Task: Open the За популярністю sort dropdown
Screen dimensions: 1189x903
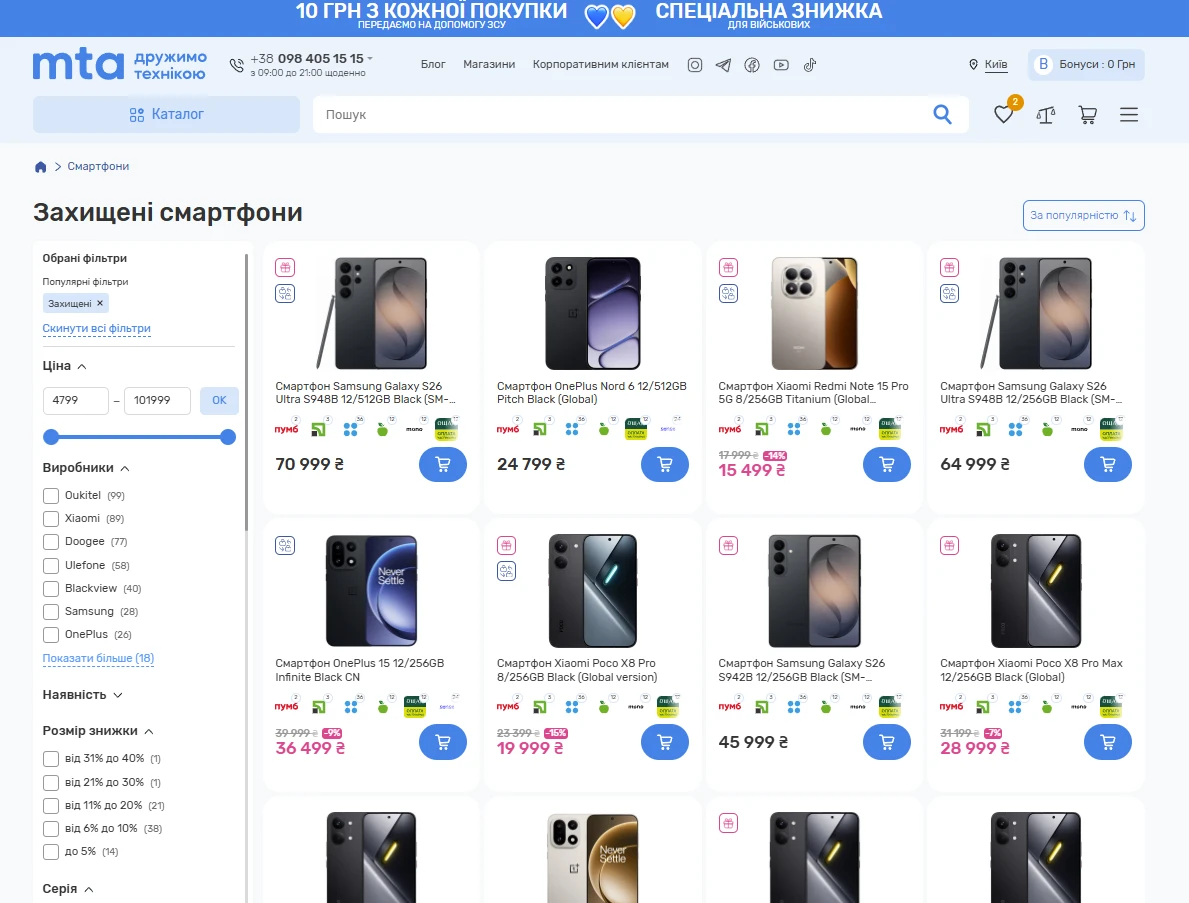Action: pyautogui.click(x=1084, y=215)
